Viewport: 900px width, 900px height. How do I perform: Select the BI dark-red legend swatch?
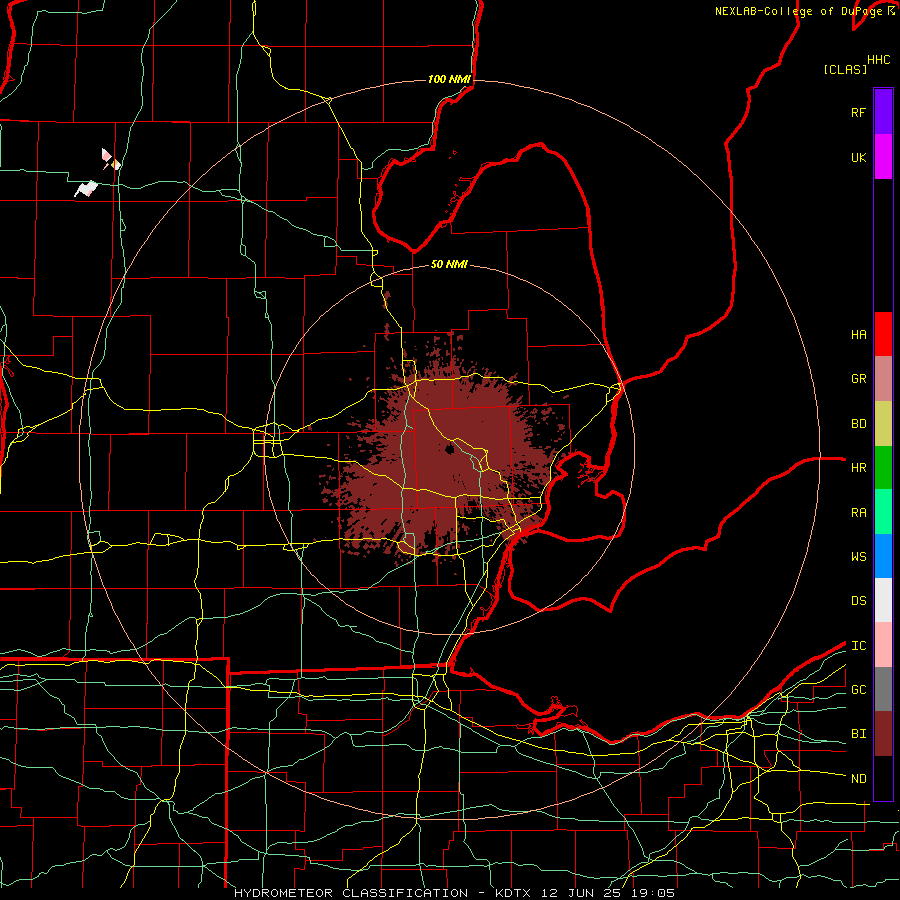pyautogui.click(x=883, y=734)
